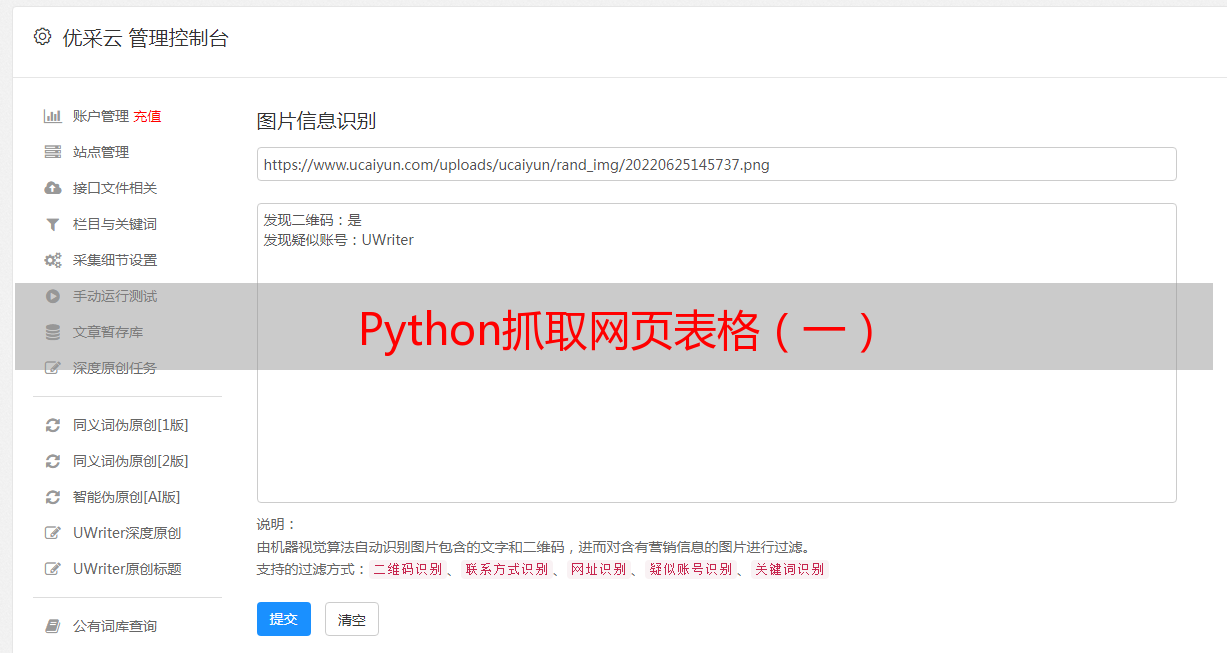Click the filter icon for 栏目与关键词
This screenshot has height=653, width=1227.
coord(53,224)
